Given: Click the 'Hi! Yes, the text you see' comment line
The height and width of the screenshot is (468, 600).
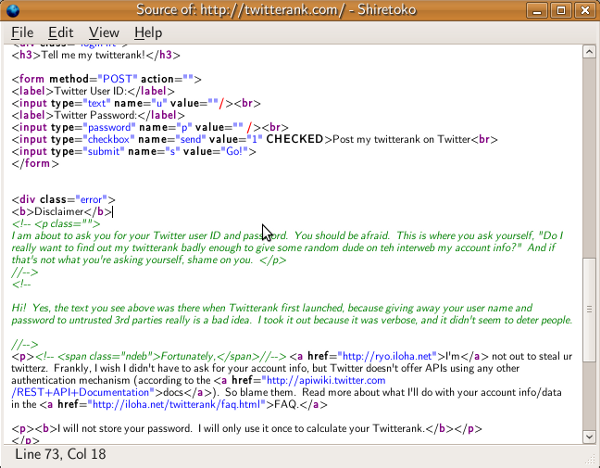Looking at the screenshot, I should [272, 308].
